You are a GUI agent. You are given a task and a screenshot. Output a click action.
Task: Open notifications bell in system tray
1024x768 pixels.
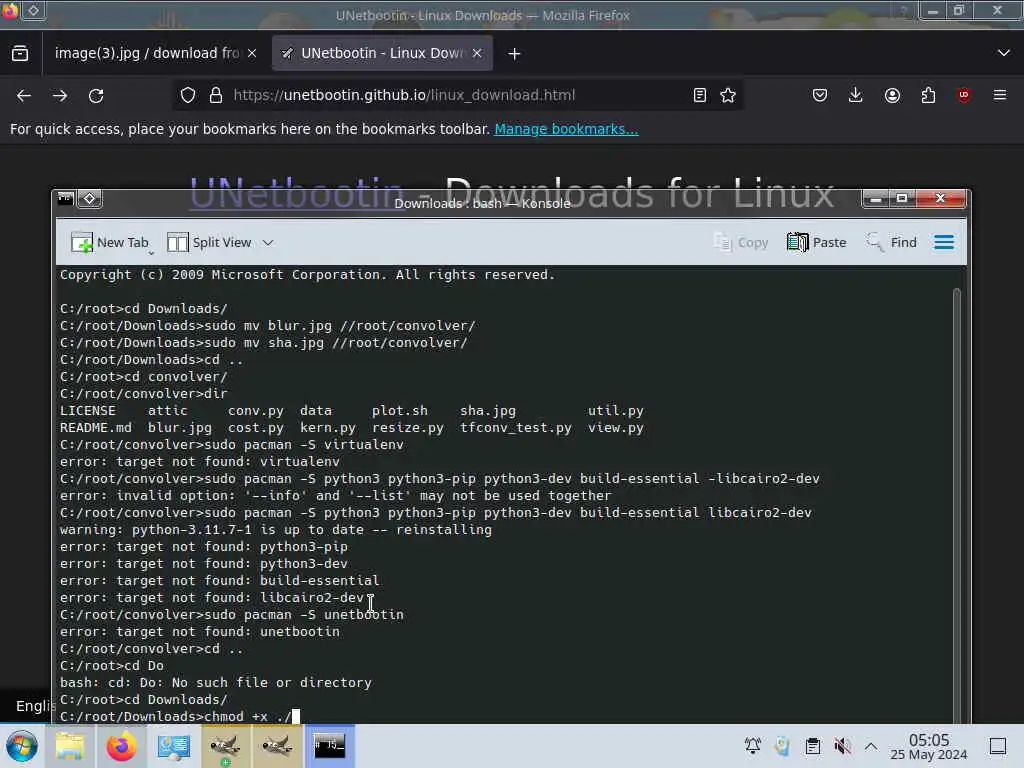753,745
